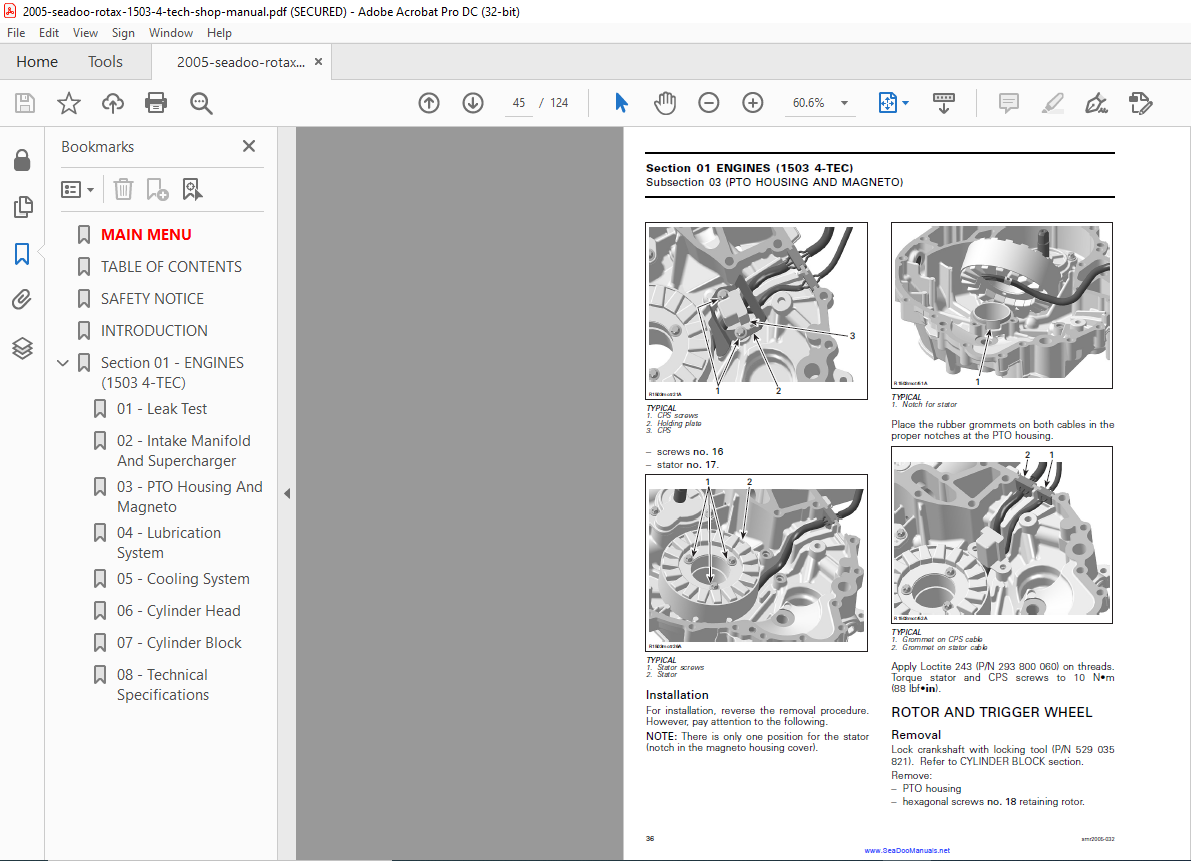Open security lock panel in sidebar
This screenshot has width=1191, height=861.
pyautogui.click(x=22, y=160)
